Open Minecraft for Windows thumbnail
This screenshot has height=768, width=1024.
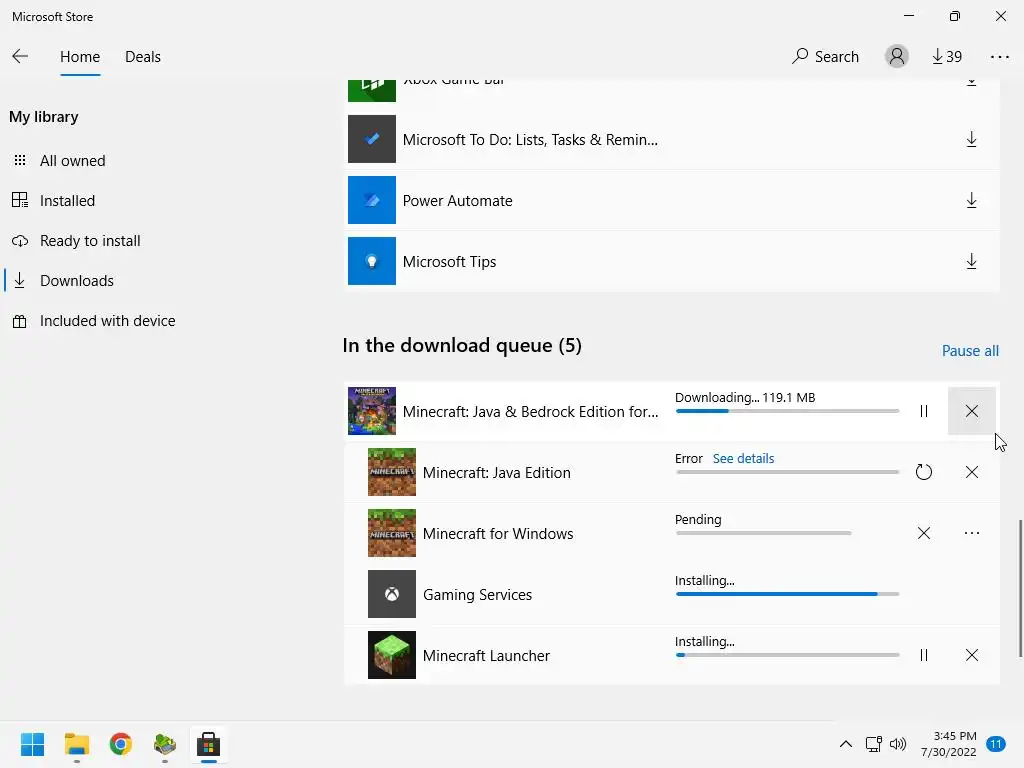[392, 533]
